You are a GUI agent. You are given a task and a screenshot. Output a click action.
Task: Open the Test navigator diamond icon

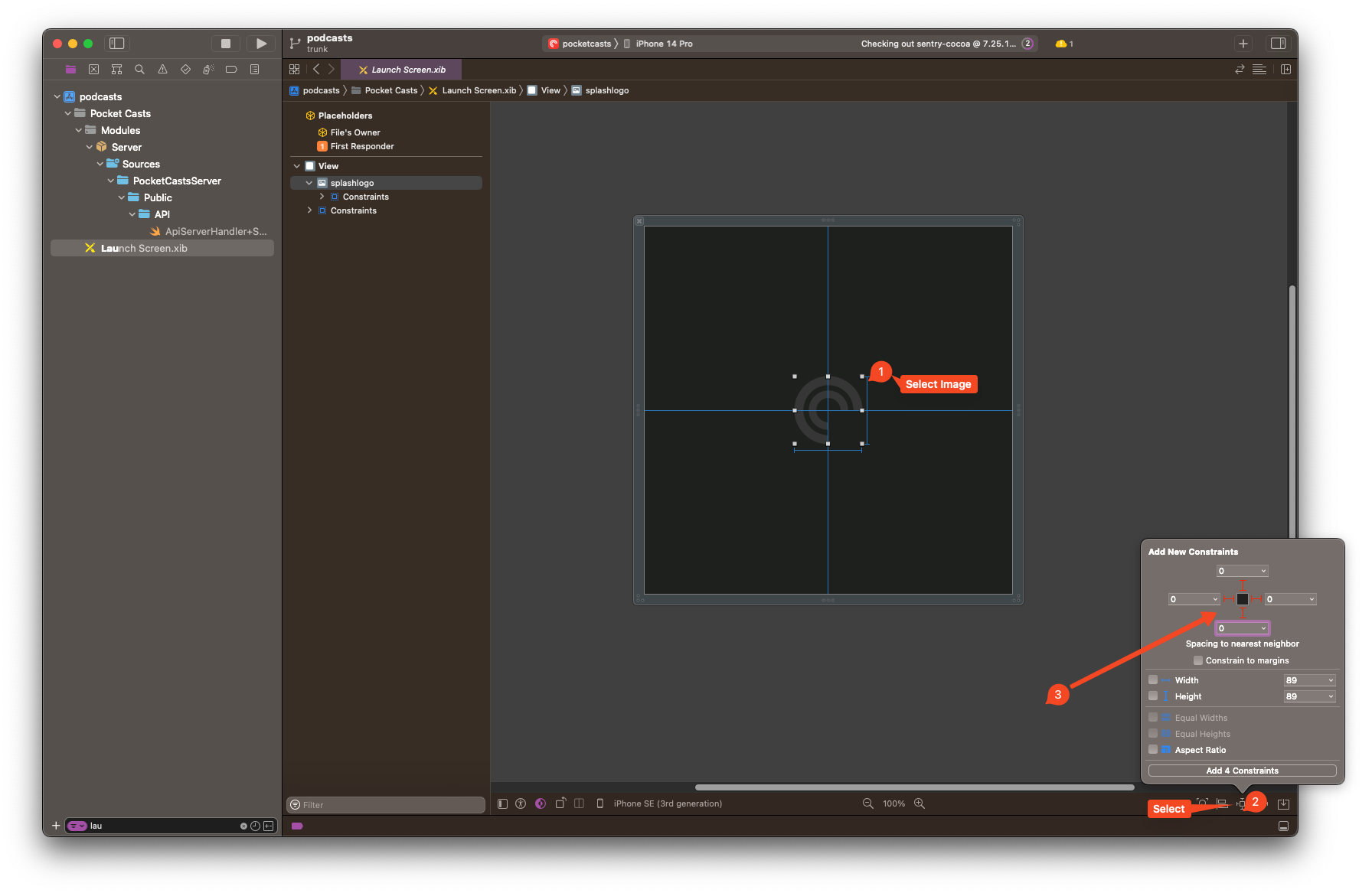coord(185,70)
